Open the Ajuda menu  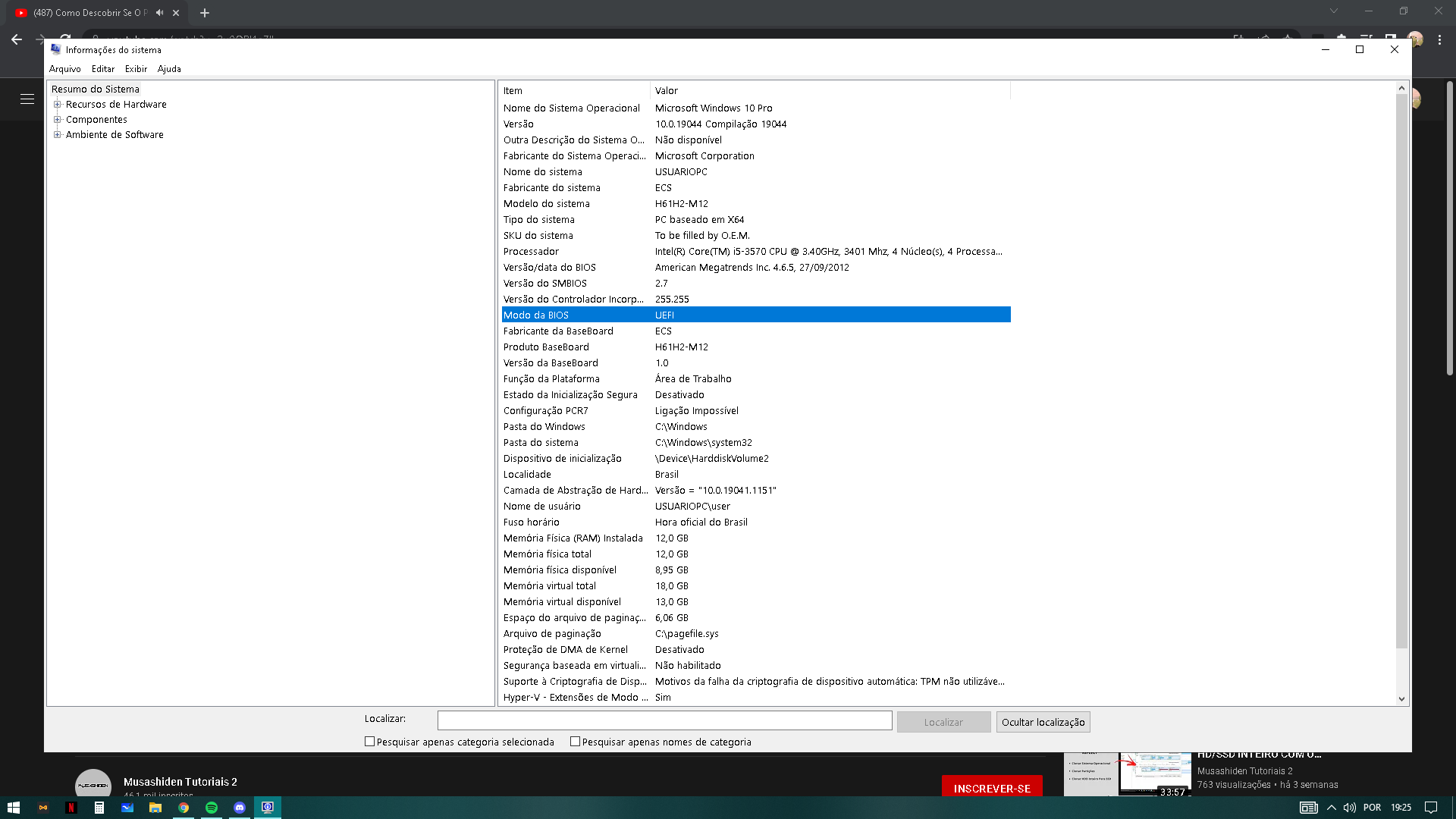(x=169, y=69)
